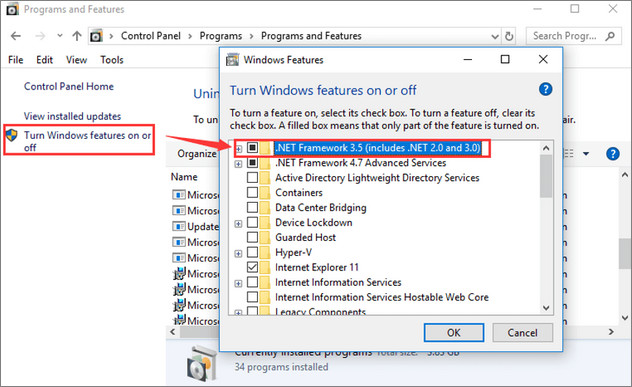Click Active Directory folder icon
632x387 pixels.
pyautogui.click(x=265, y=178)
